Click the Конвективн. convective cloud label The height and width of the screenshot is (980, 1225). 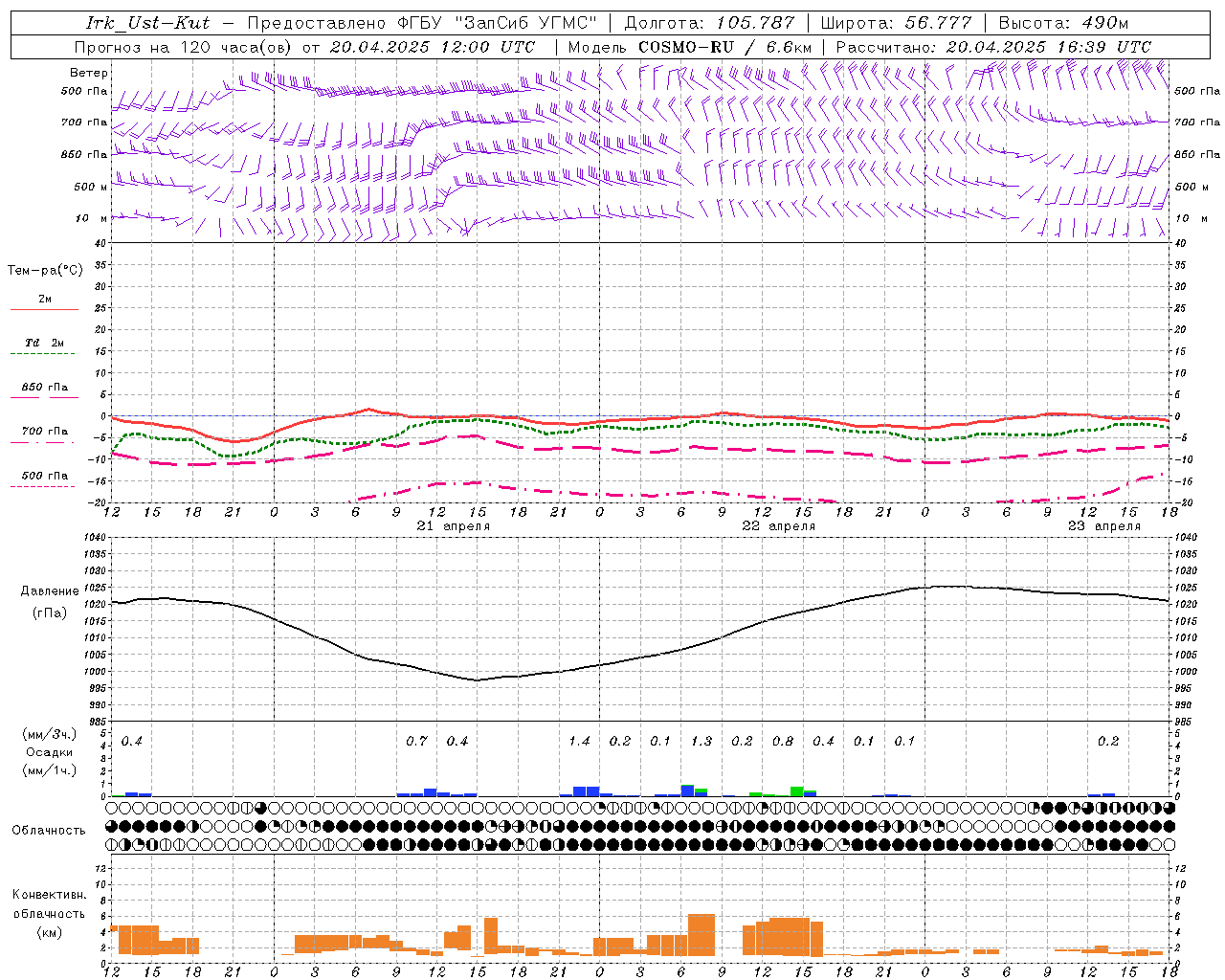(49, 895)
